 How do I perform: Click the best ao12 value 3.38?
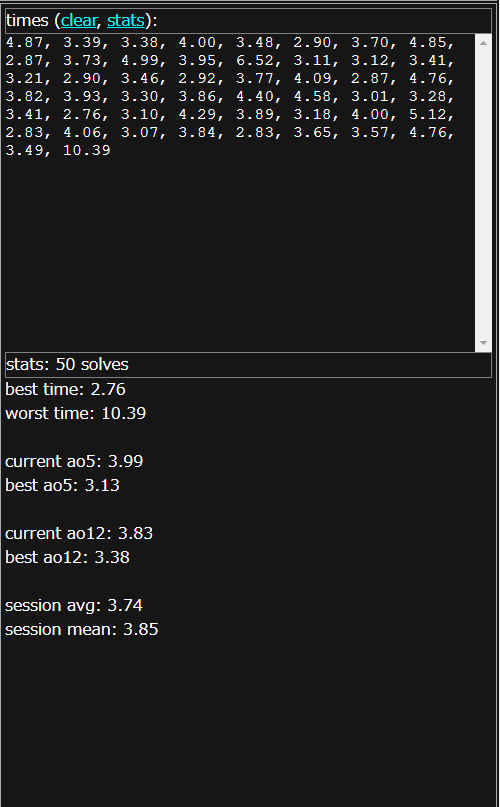click(x=112, y=557)
